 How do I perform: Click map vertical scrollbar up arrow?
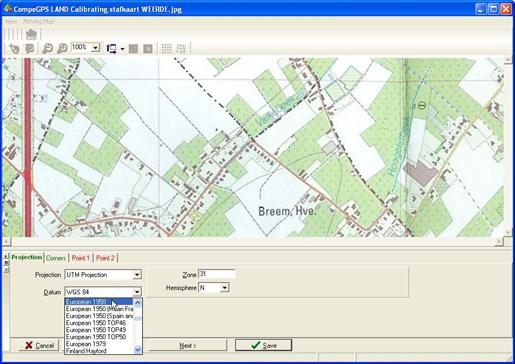coord(508,61)
